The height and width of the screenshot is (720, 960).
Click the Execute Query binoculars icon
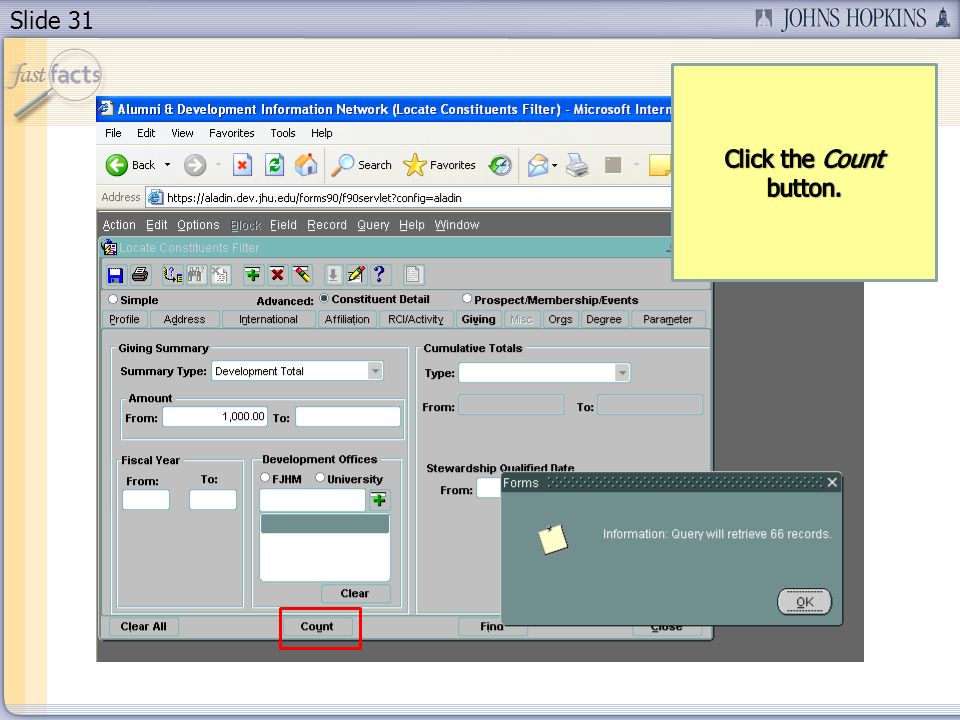point(196,275)
